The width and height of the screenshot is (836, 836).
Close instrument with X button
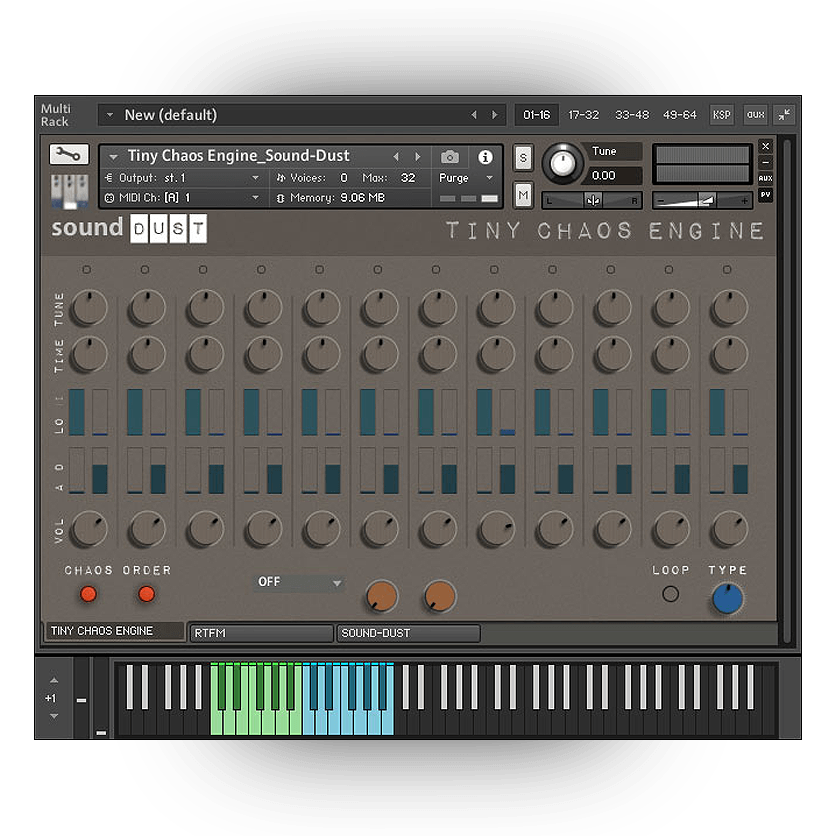765,146
